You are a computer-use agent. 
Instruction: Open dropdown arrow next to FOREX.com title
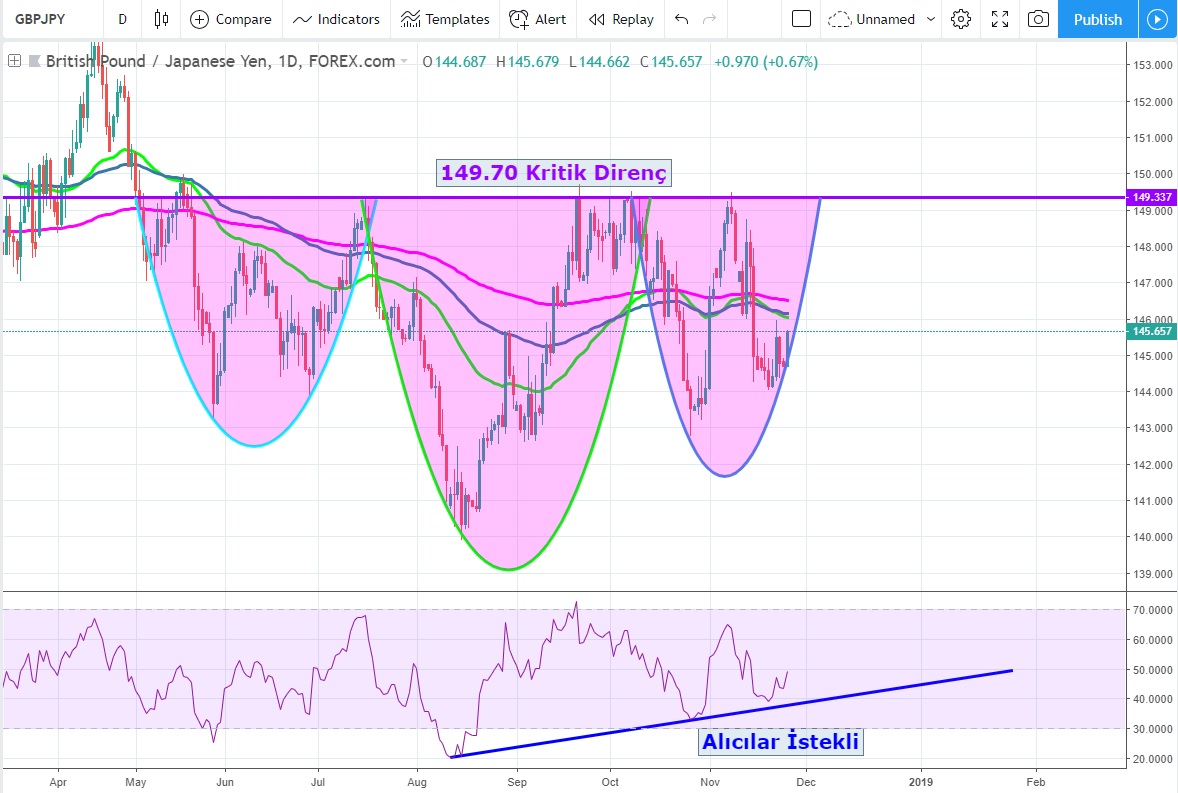click(x=404, y=62)
